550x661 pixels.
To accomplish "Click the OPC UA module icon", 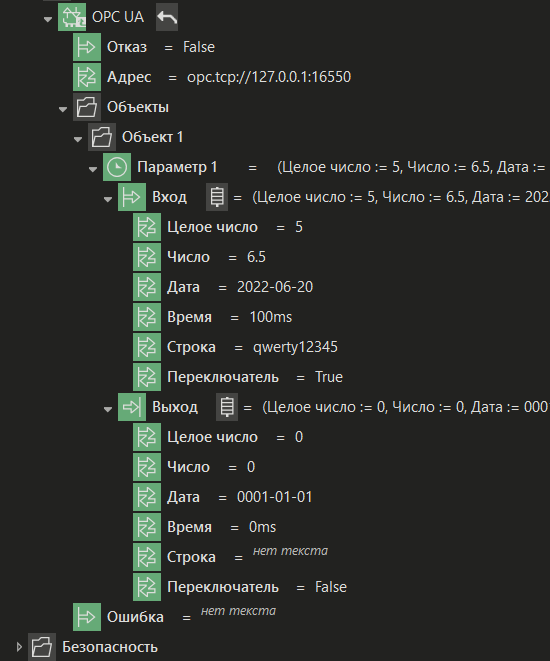I will tap(72, 17).
